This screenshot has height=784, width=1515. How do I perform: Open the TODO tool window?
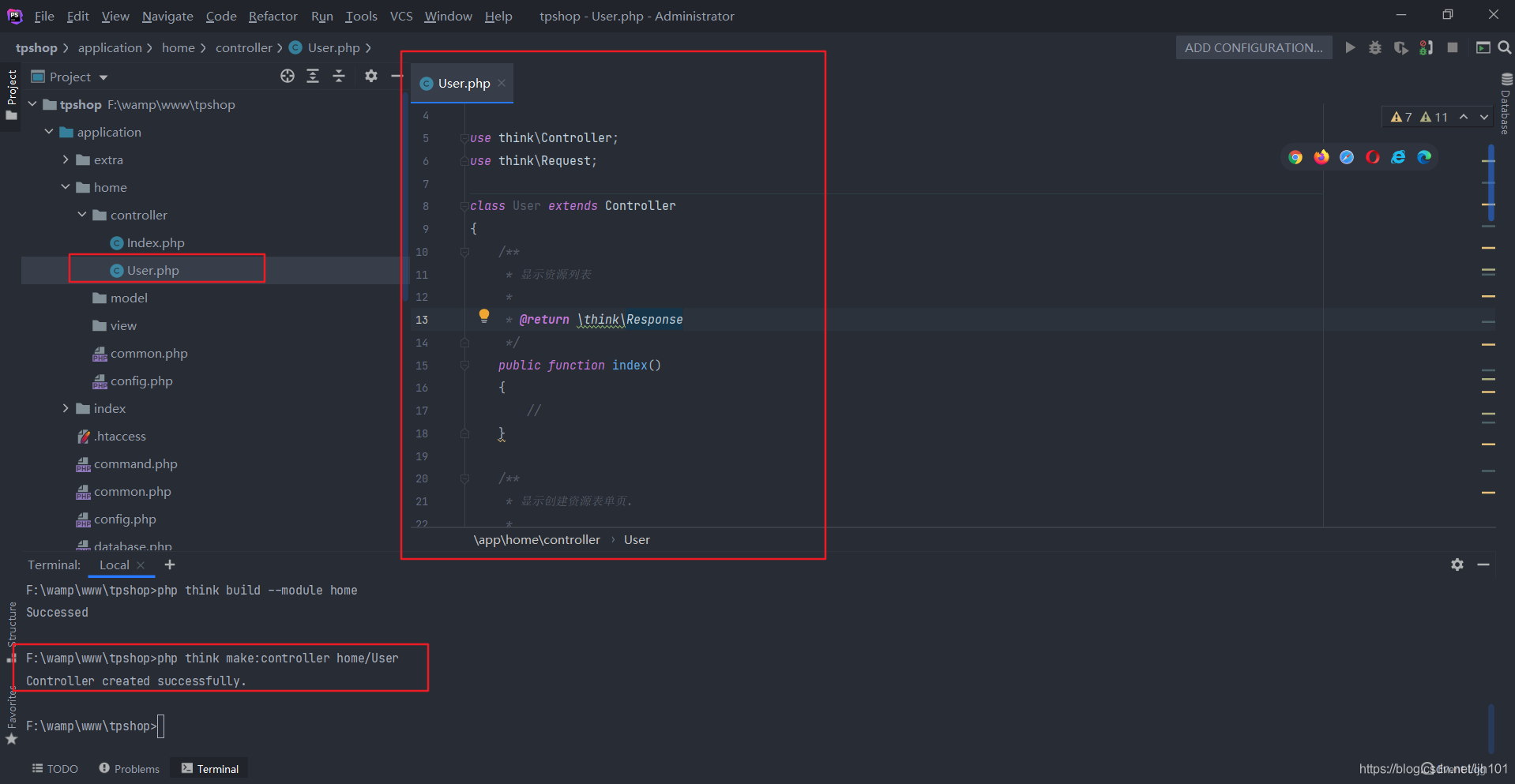tap(55, 769)
